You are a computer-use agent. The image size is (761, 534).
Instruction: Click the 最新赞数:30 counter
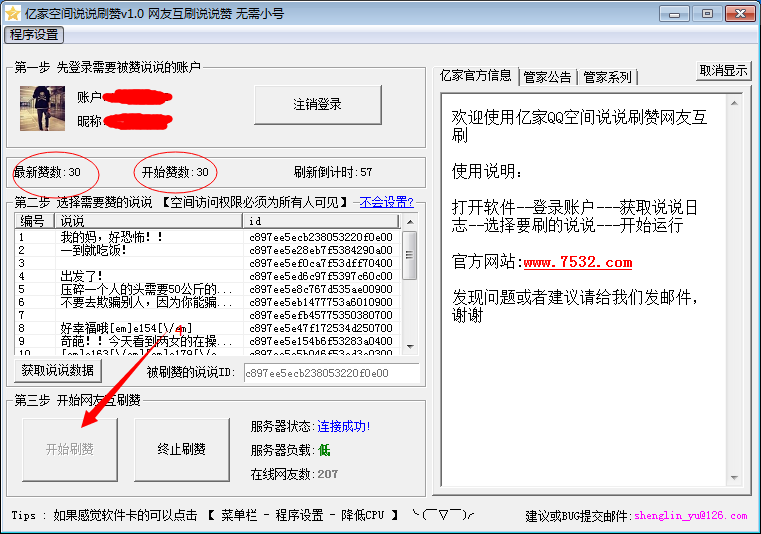pyautogui.click(x=47, y=172)
